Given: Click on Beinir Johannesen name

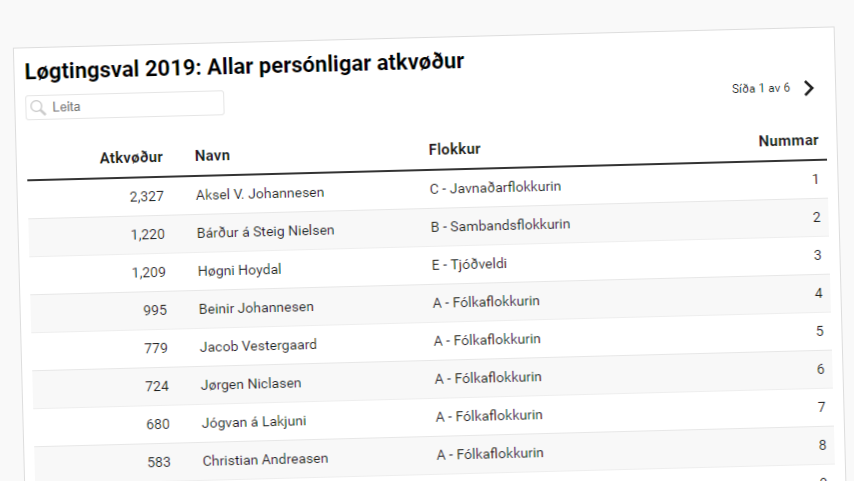Looking at the screenshot, I should pos(258,308).
